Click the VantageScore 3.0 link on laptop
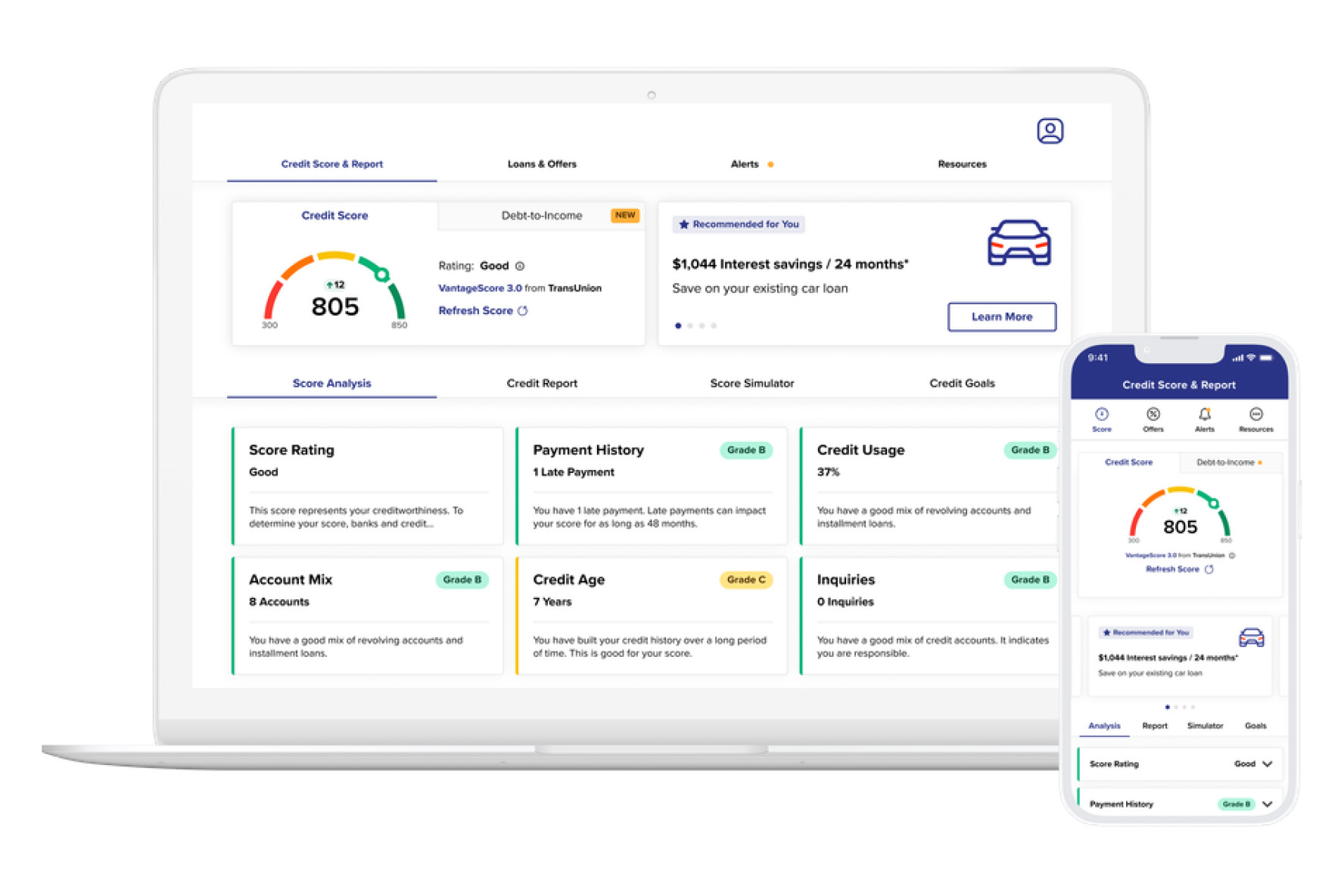1344x896 pixels. pyautogui.click(x=480, y=288)
